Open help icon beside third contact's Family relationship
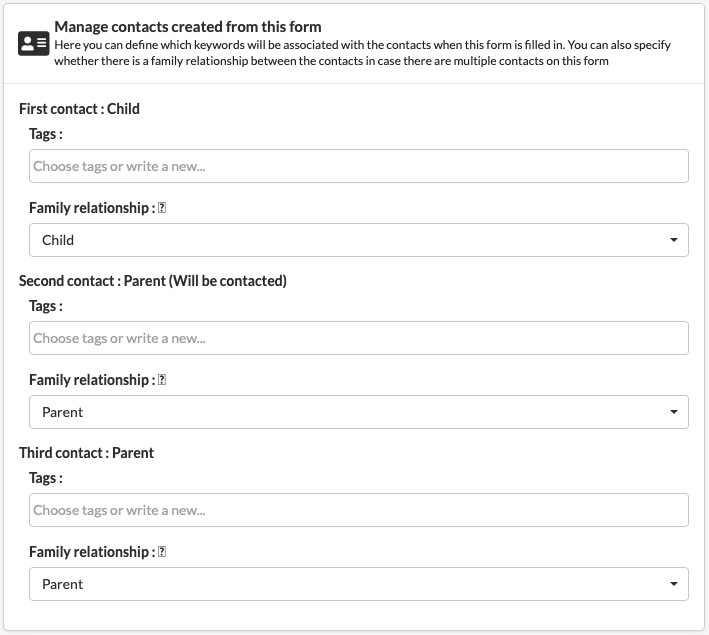Image resolution: width=709 pixels, height=635 pixels. click(162, 552)
